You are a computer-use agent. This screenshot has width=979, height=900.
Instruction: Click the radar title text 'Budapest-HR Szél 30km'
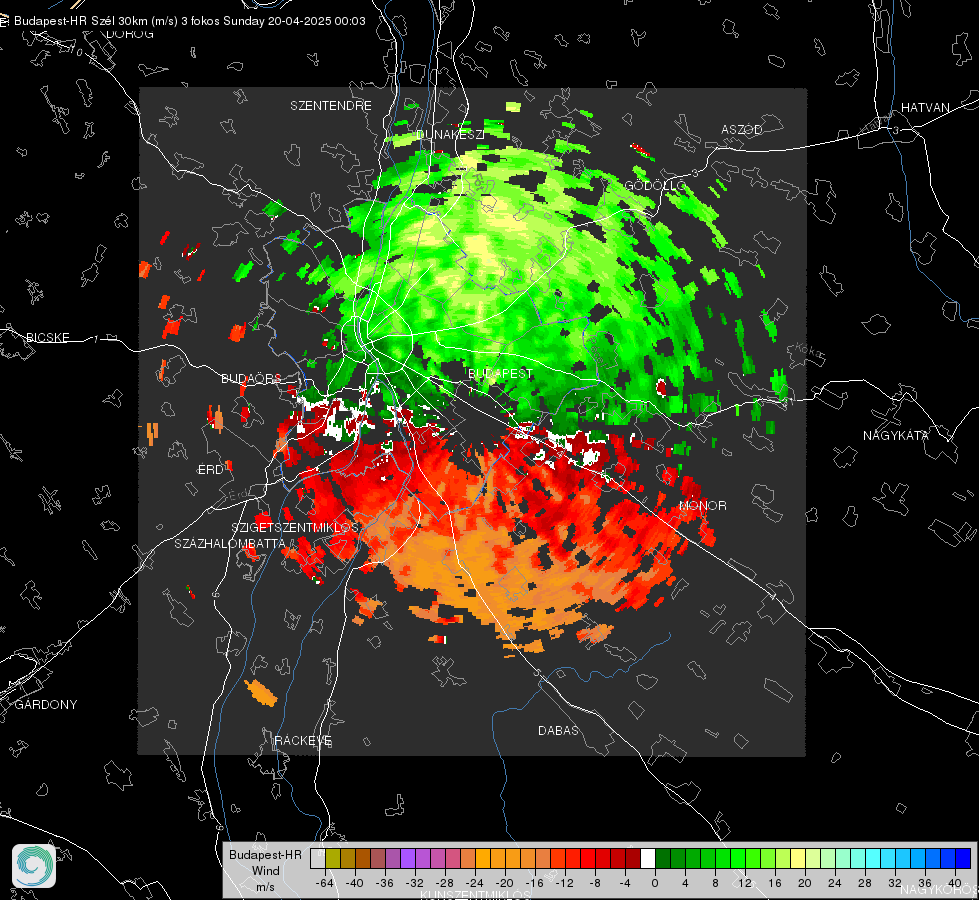(81, 21)
